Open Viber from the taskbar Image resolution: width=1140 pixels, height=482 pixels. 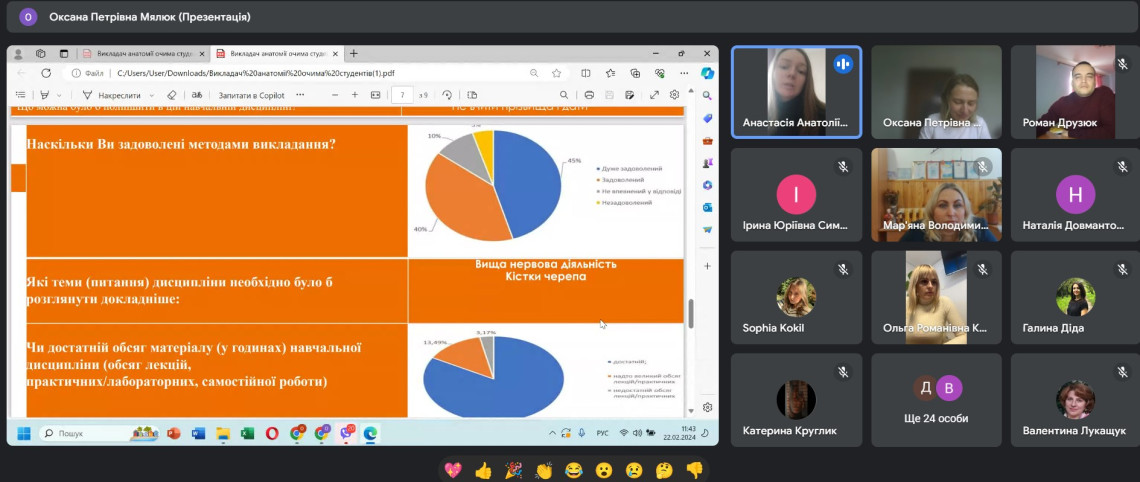[x=345, y=433]
